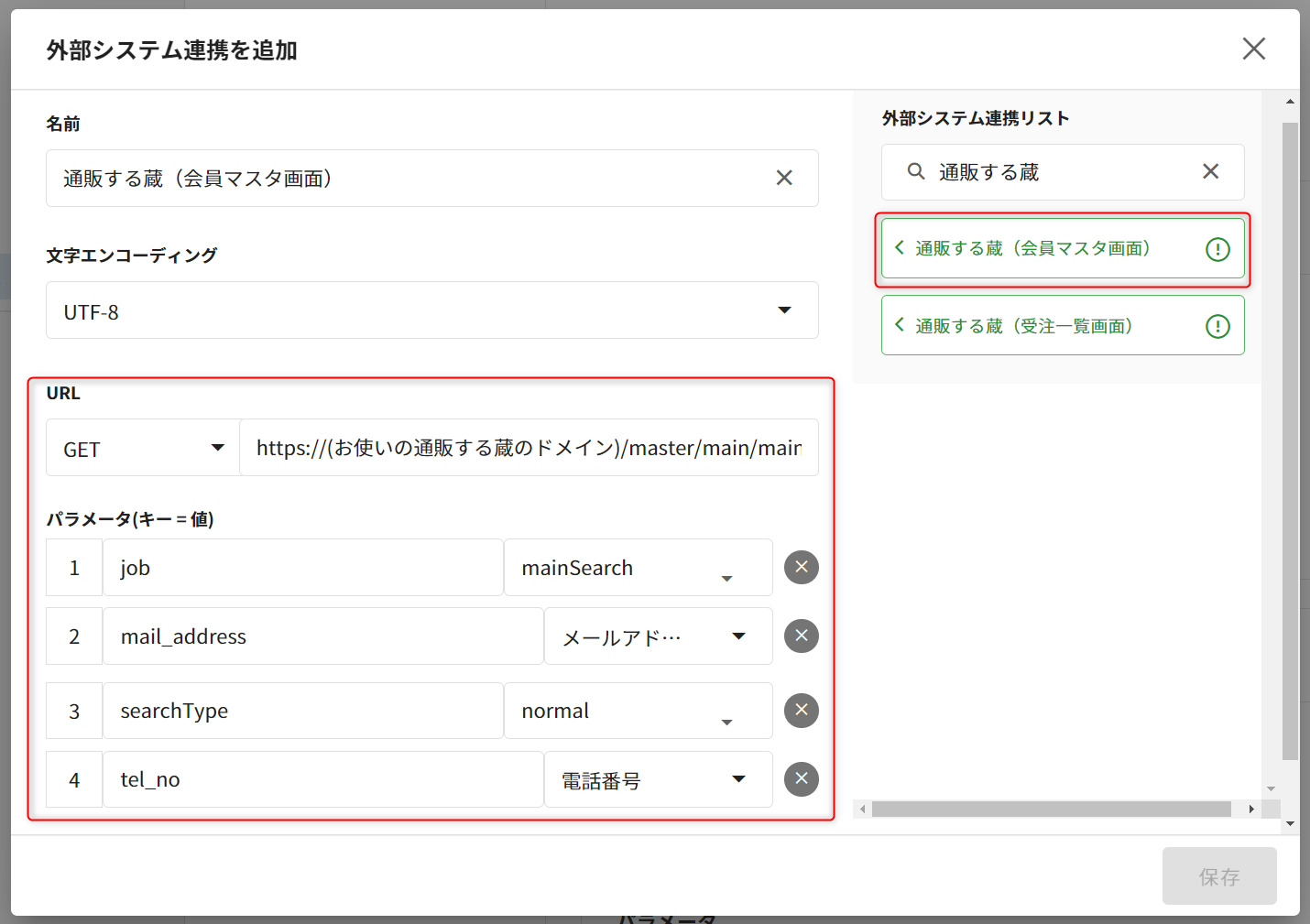
Task: Delete the tel_no parameter row
Action: tap(801, 779)
